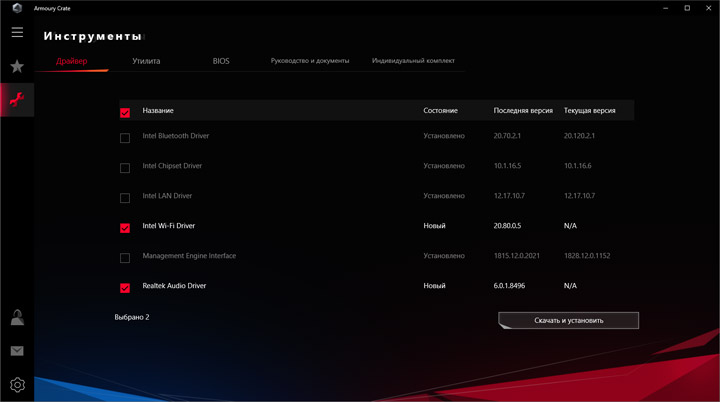Open the mail envelope icon in sidebar
Image resolution: width=720 pixels, height=402 pixels.
(x=17, y=351)
